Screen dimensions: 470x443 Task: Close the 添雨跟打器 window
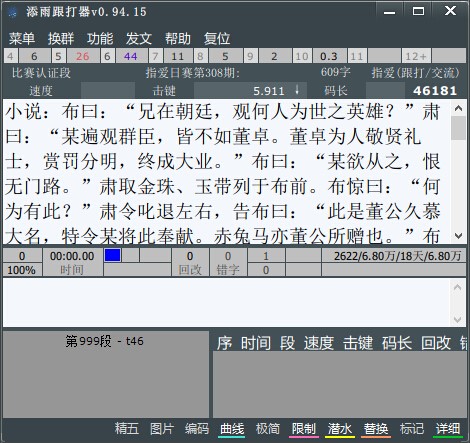coord(450,11)
